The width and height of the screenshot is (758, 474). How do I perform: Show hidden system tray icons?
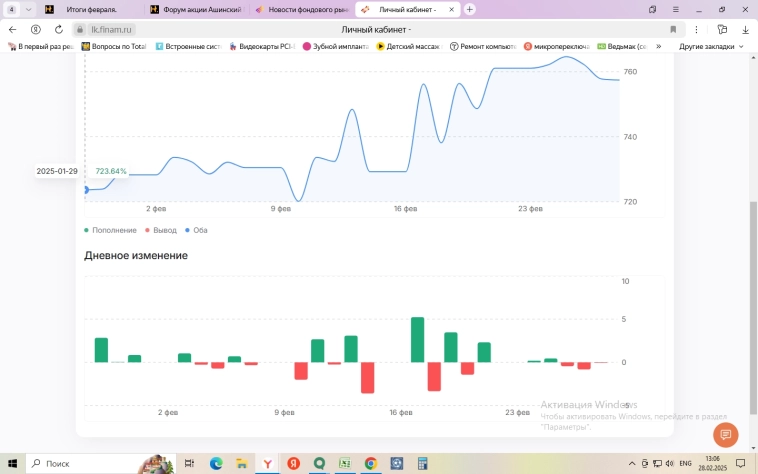tap(631, 464)
